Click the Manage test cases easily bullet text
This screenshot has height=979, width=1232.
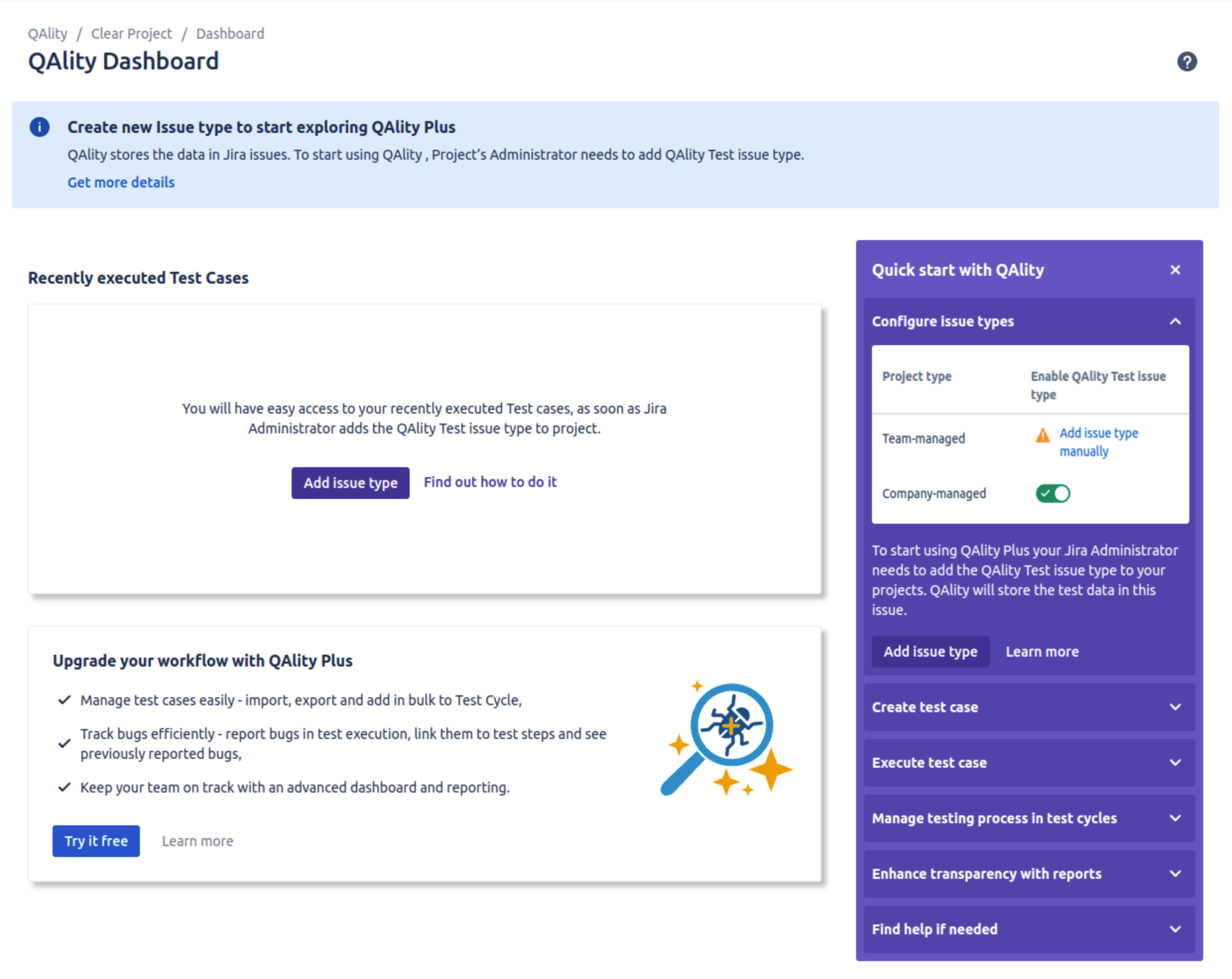click(301, 700)
